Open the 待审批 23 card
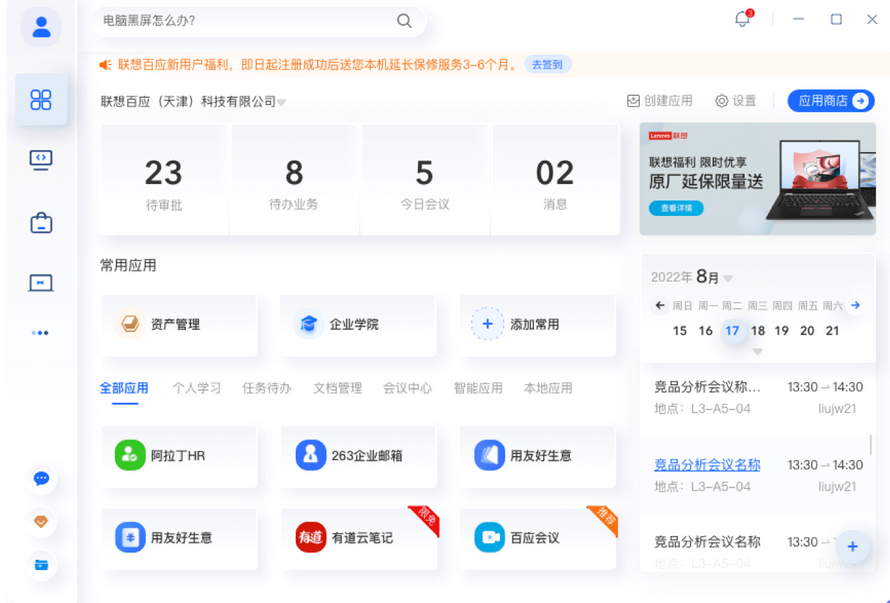 [164, 179]
